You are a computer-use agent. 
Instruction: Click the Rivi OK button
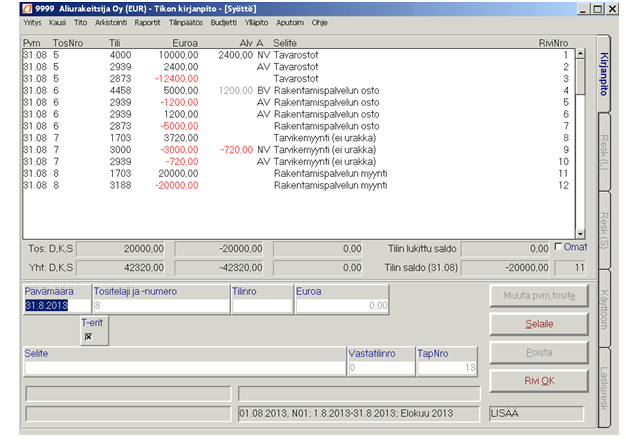(x=539, y=381)
